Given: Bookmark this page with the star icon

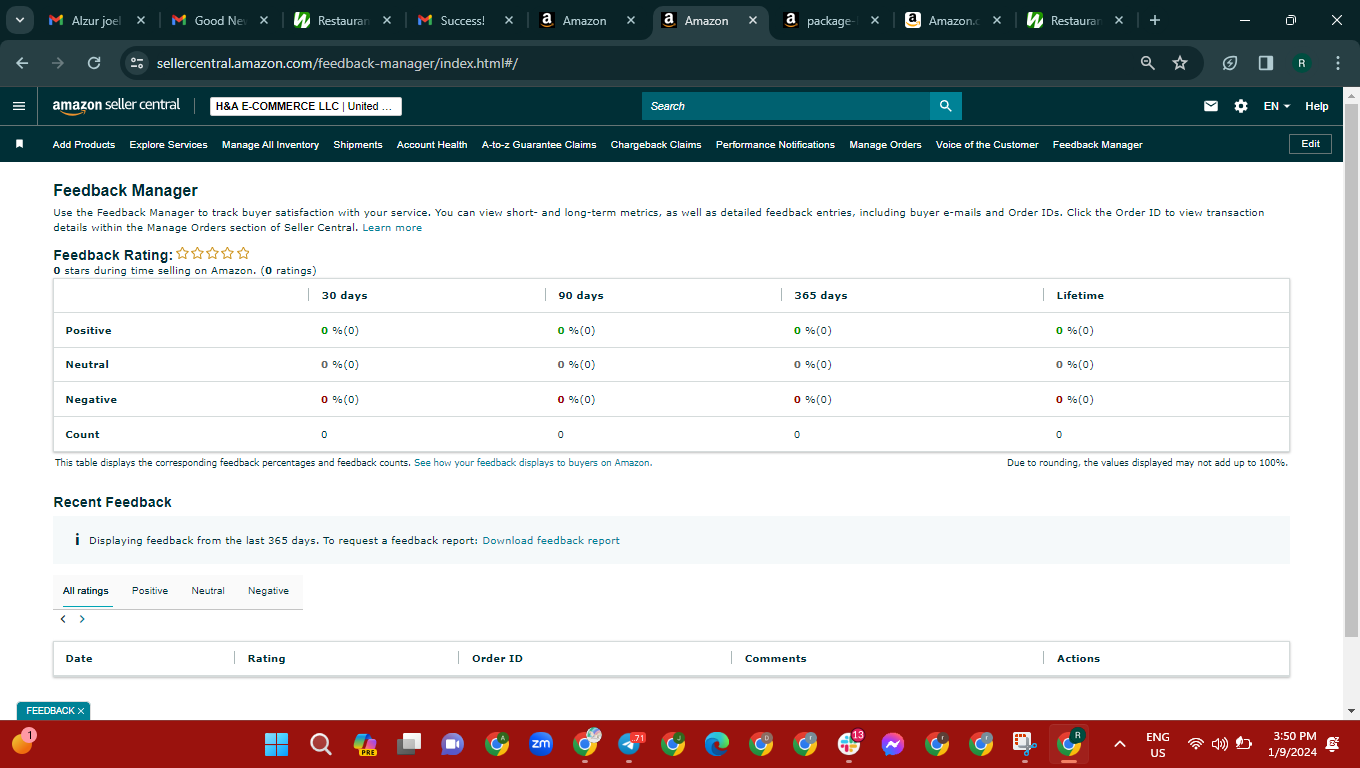Looking at the screenshot, I should (1180, 63).
